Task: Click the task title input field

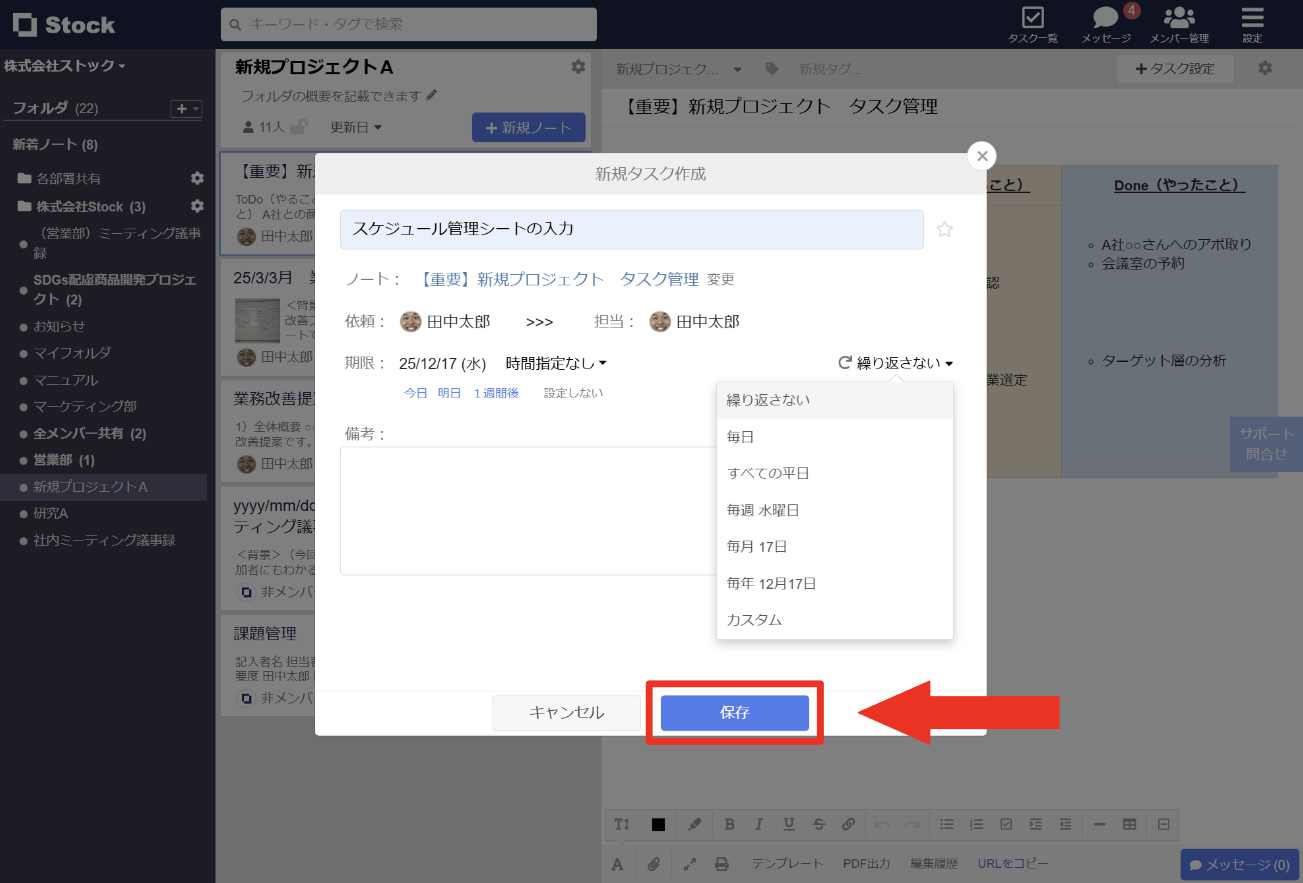Action: pyautogui.click(x=631, y=229)
